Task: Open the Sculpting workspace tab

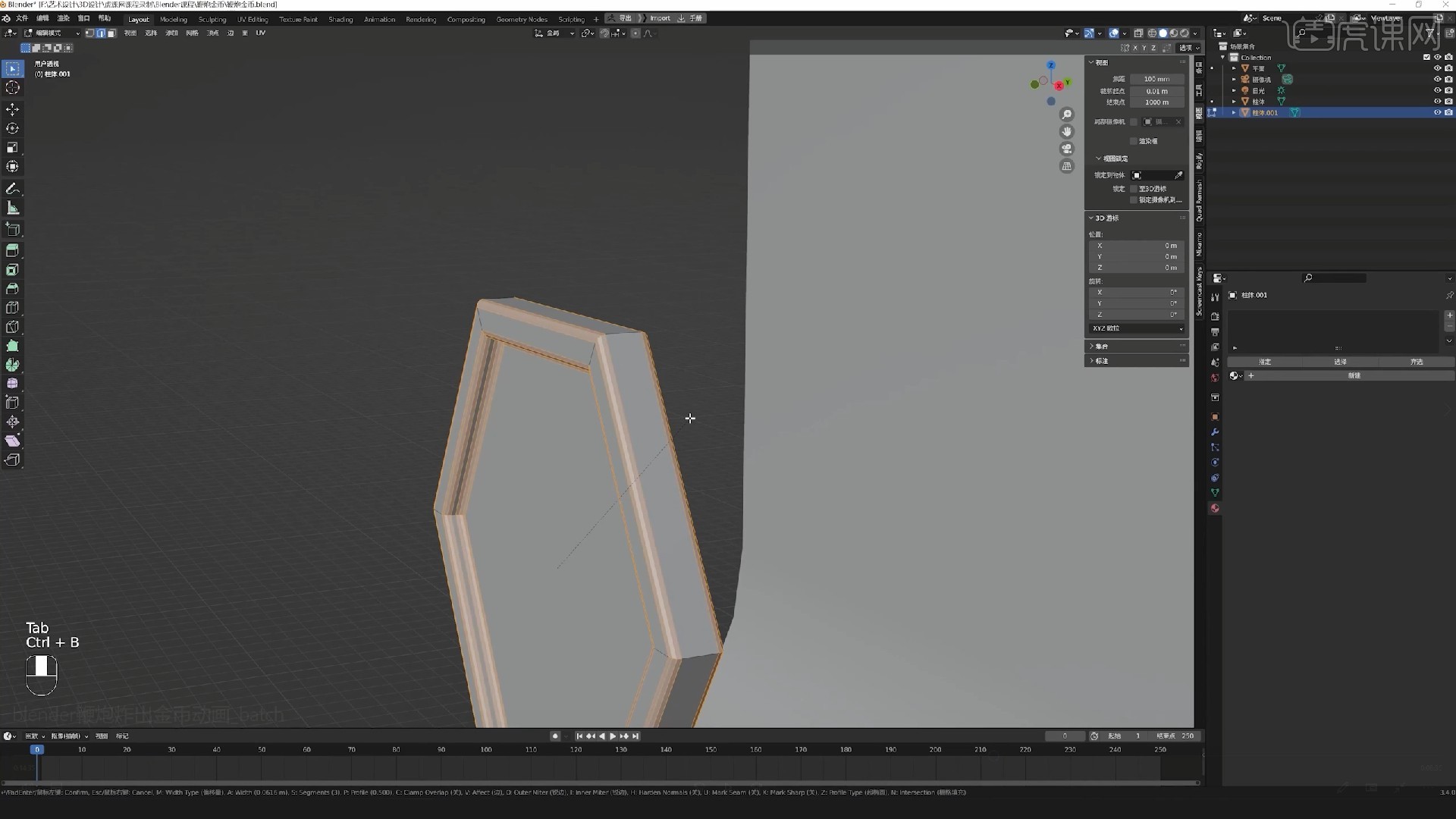Action: [x=212, y=20]
